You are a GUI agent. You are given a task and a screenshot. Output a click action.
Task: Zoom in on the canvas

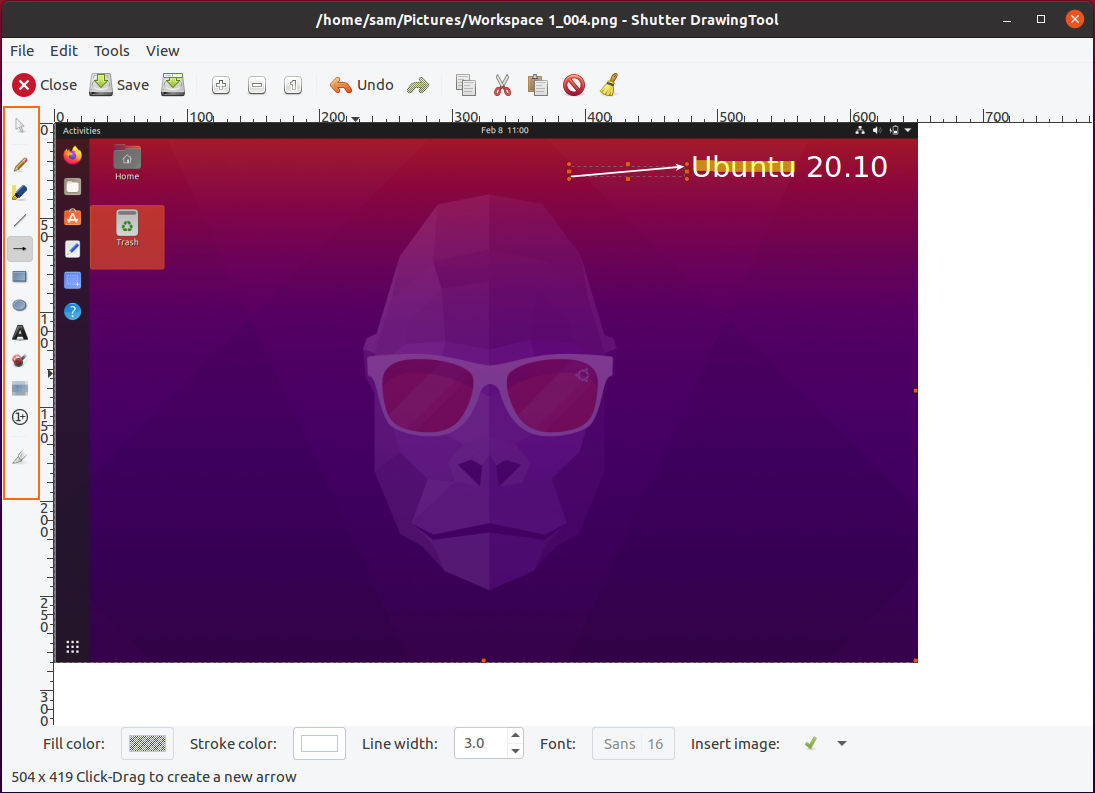click(x=221, y=85)
